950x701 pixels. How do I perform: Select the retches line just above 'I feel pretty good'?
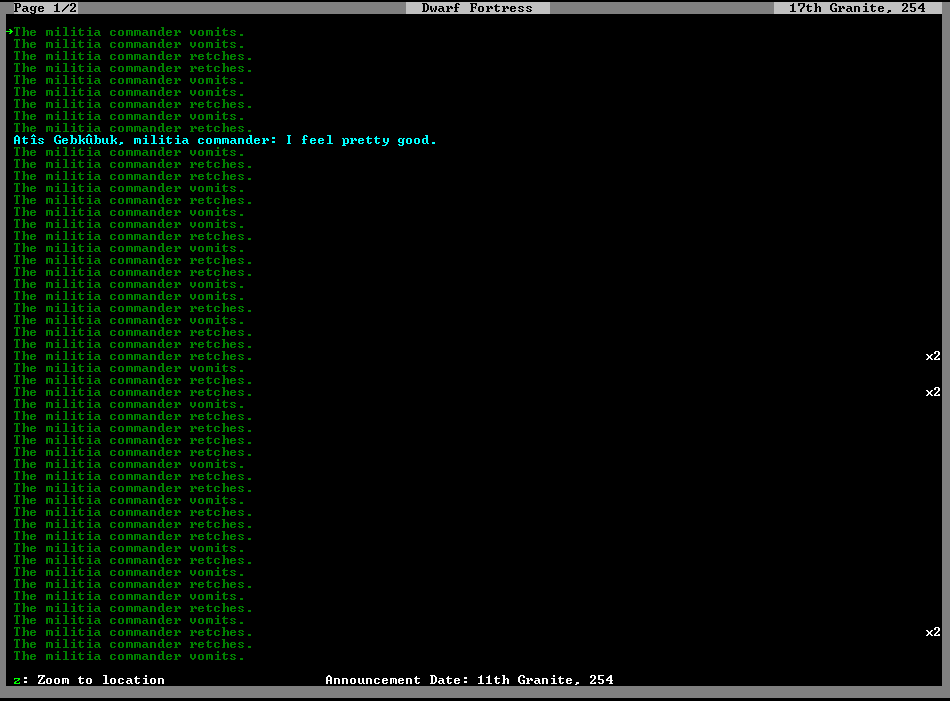pos(133,128)
